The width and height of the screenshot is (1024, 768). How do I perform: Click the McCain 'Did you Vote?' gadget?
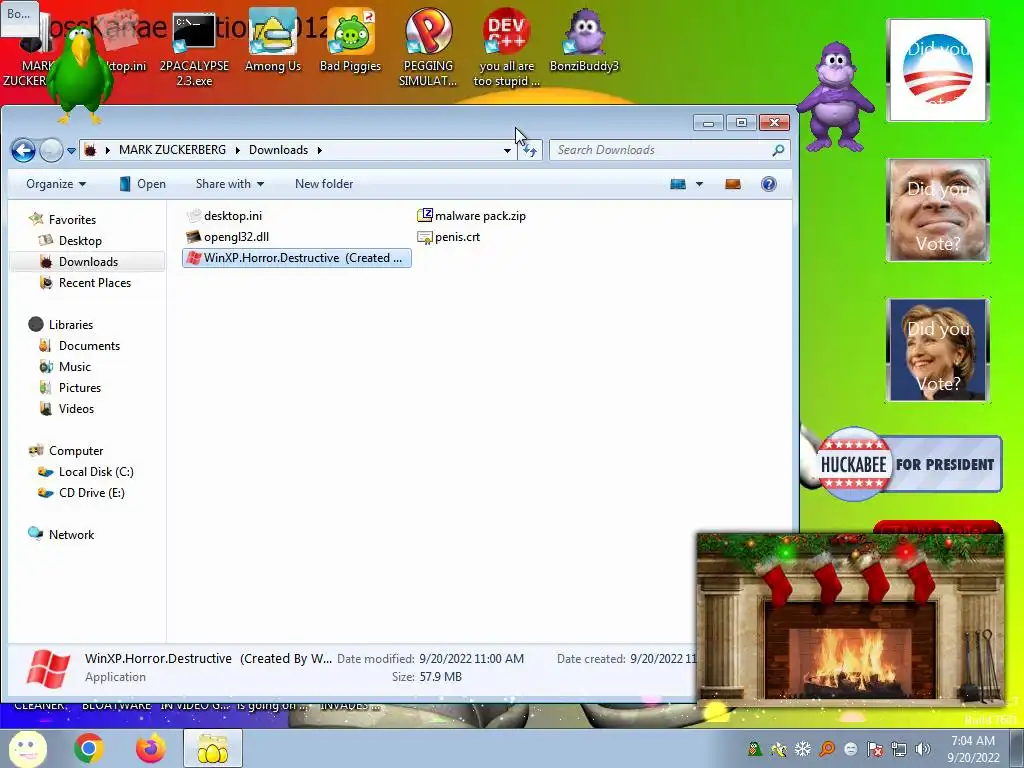click(x=938, y=210)
